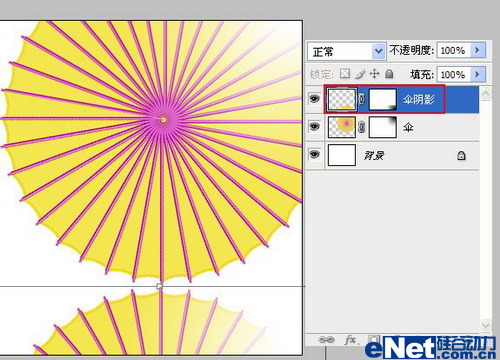
Task: Click layers panel scrollbar up arrow
Action: pyautogui.click(x=486, y=93)
